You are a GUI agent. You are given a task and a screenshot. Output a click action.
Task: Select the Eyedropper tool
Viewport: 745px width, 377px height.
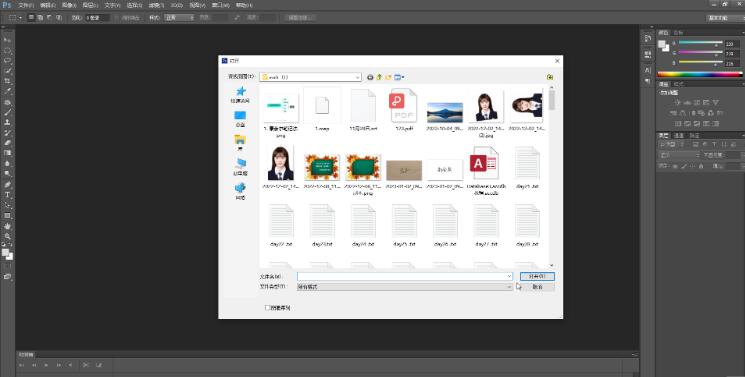pyautogui.click(x=8, y=91)
